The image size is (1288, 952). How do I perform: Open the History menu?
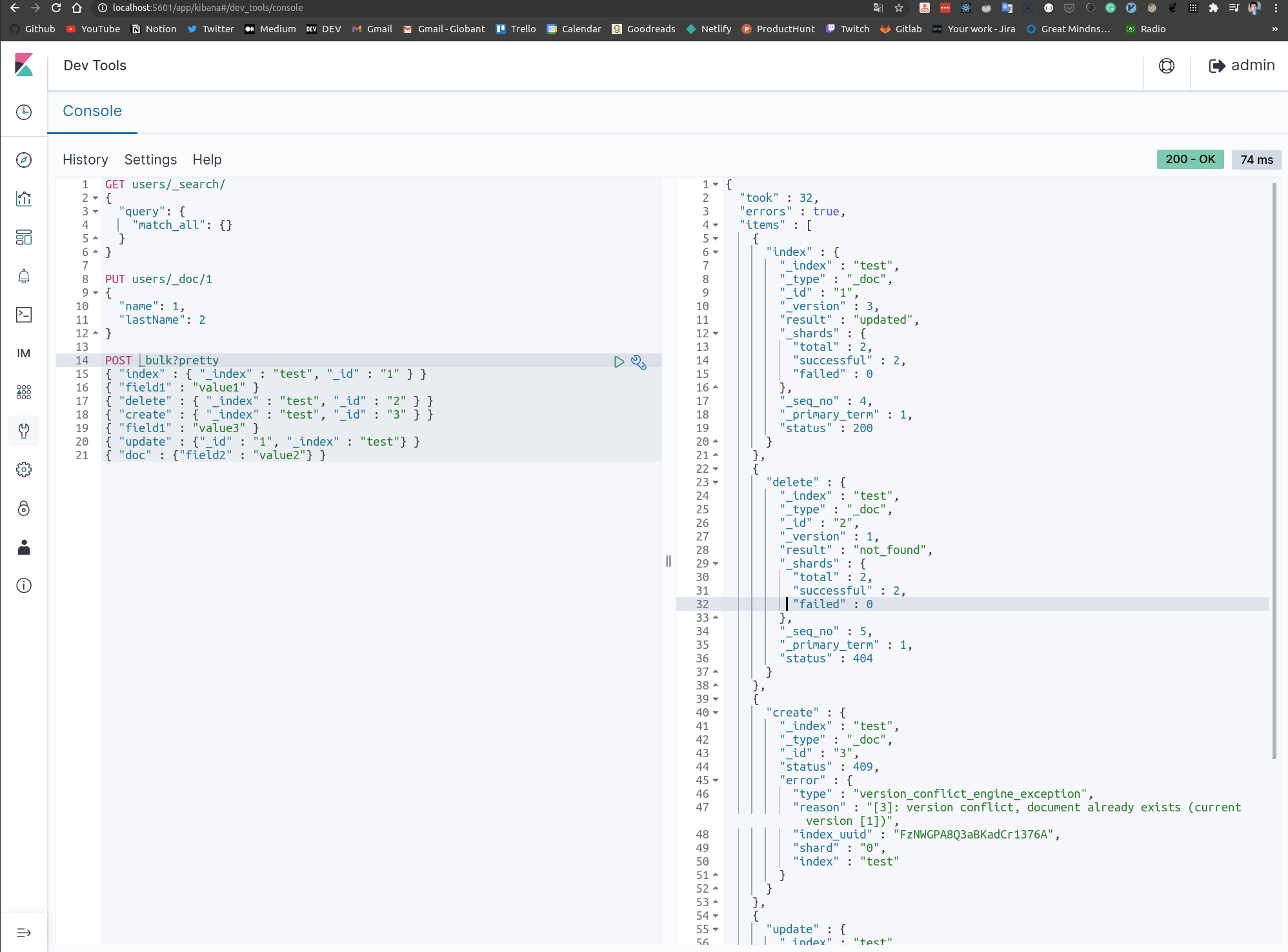tap(85, 159)
